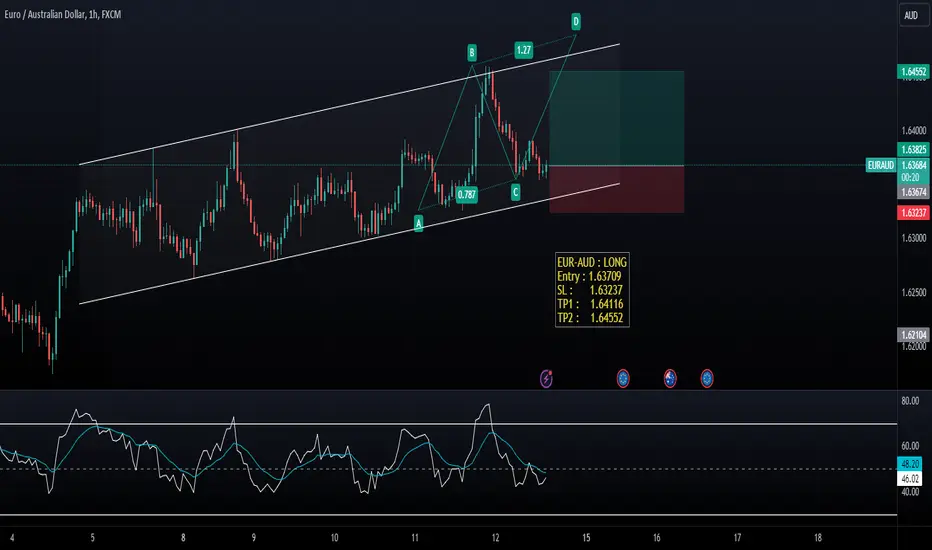
Task: Click the 1.27 ratio label
Action: pyautogui.click(x=524, y=50)
